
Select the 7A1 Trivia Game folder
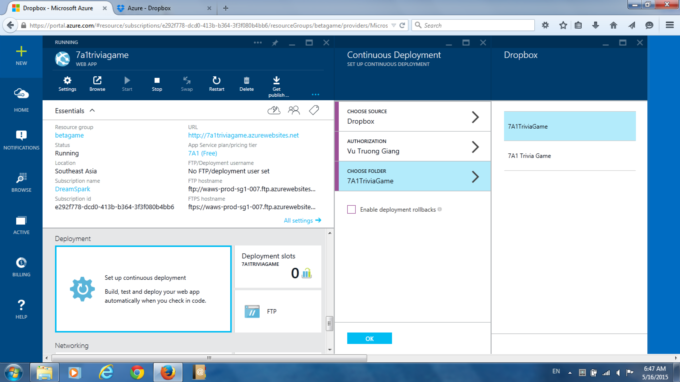[x=569, y=156]
